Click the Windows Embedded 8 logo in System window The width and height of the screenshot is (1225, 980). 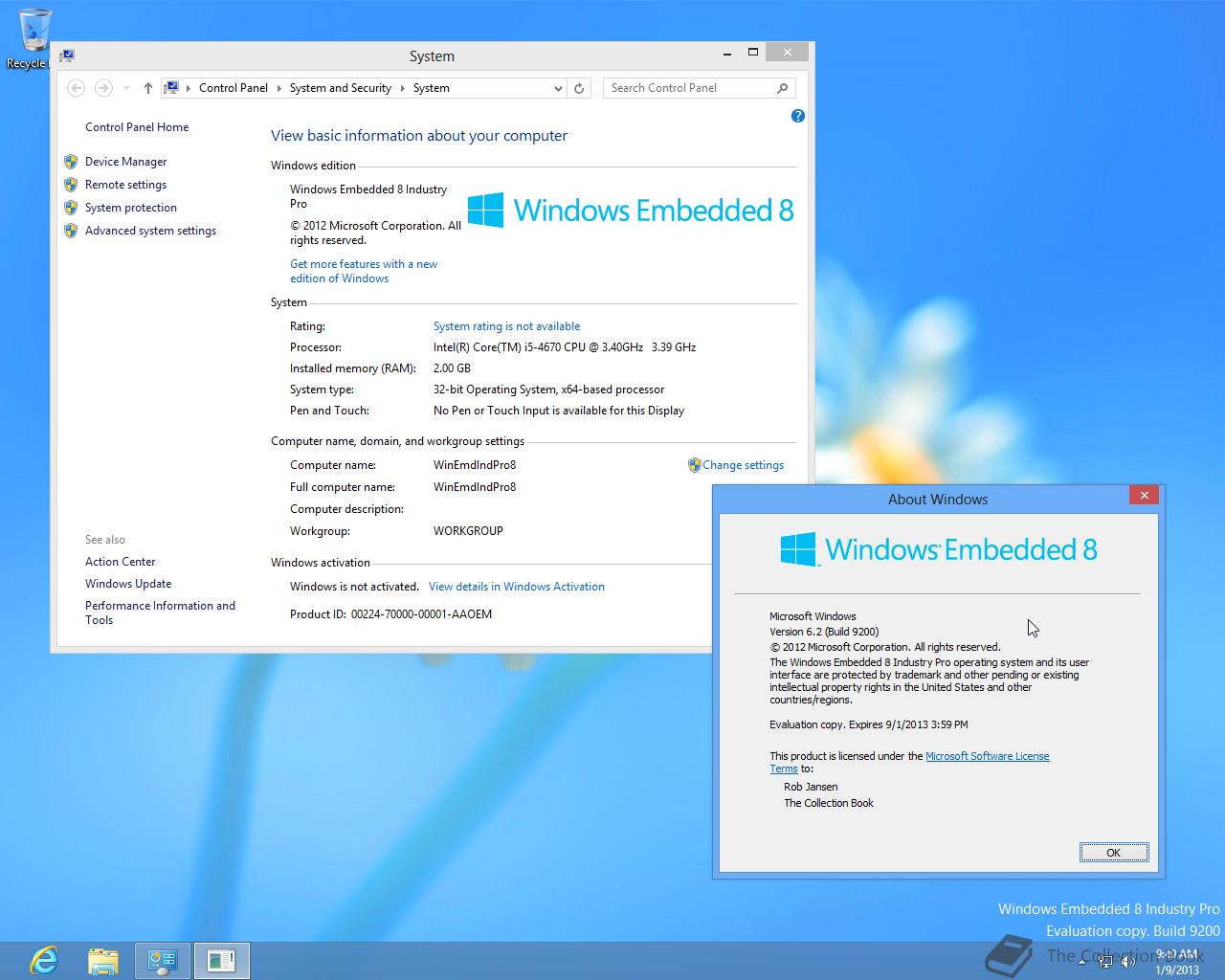[631, 210]
